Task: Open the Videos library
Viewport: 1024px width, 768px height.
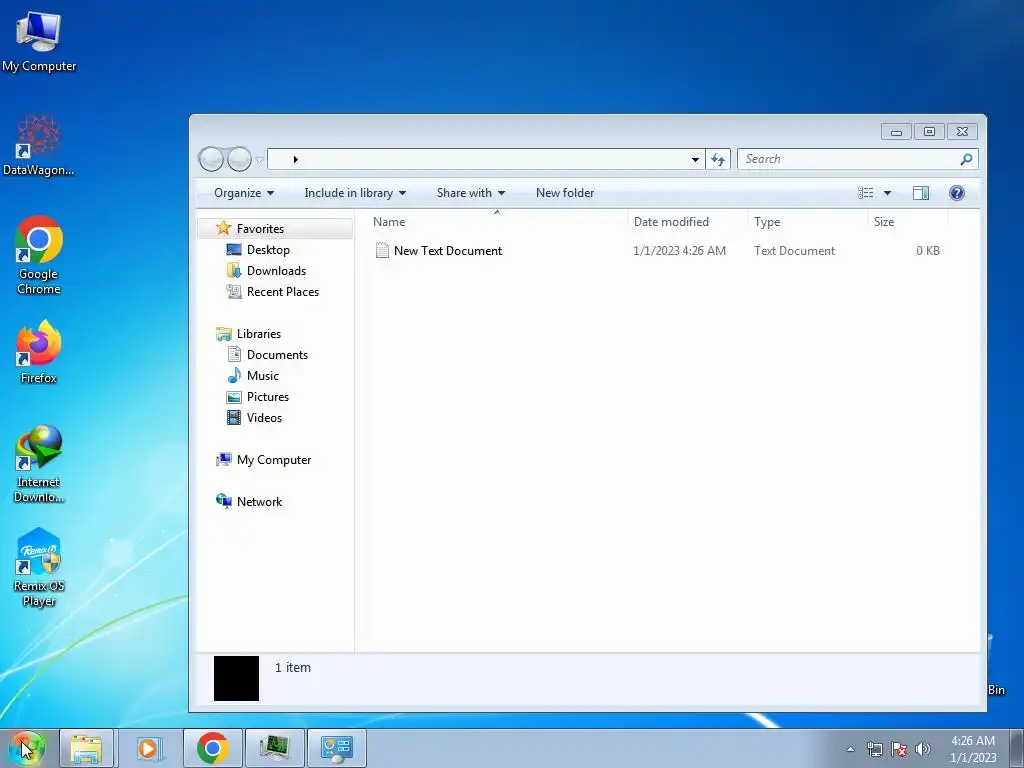Action: click(264, 417)
